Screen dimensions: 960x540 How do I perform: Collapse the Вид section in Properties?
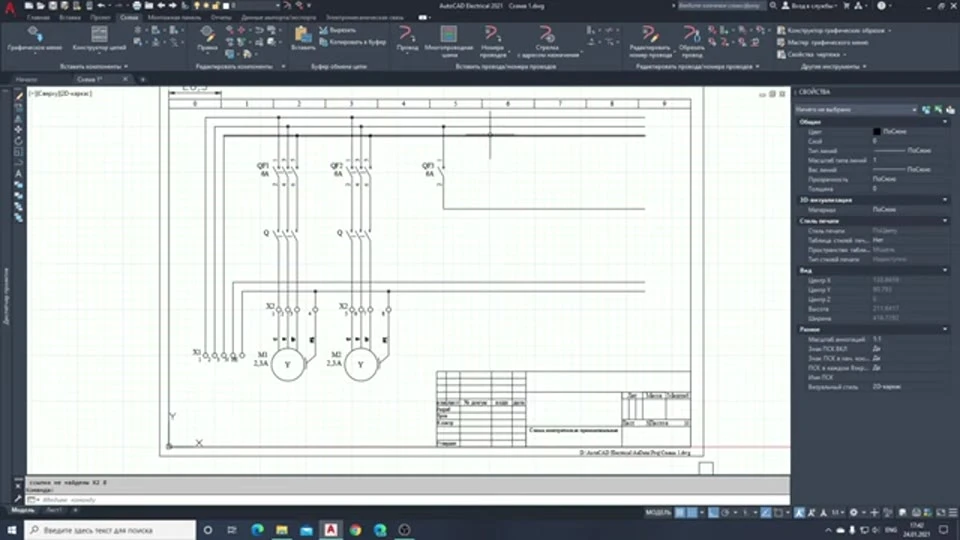945,270
